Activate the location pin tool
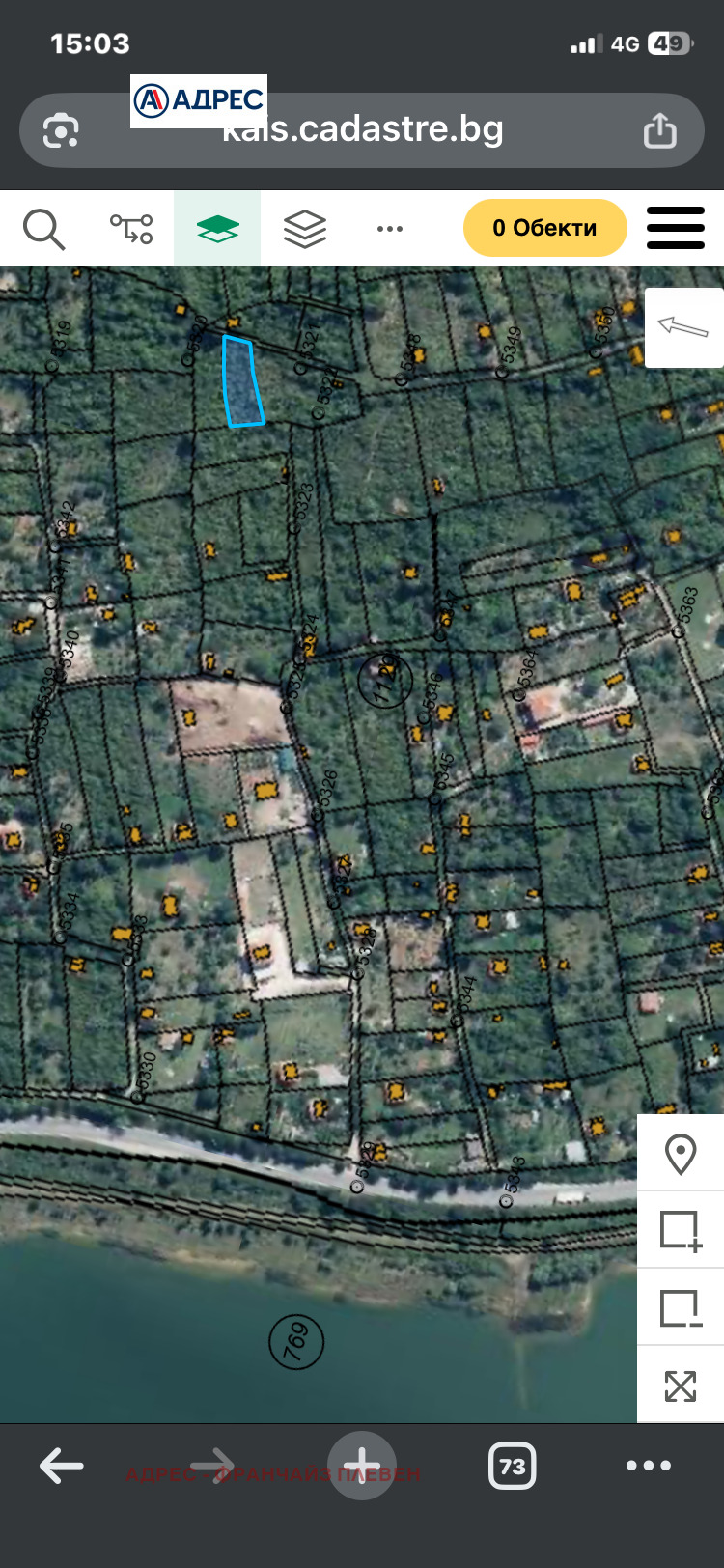Viewport: 724px width, 1568px height. [x=681, y=1154]
